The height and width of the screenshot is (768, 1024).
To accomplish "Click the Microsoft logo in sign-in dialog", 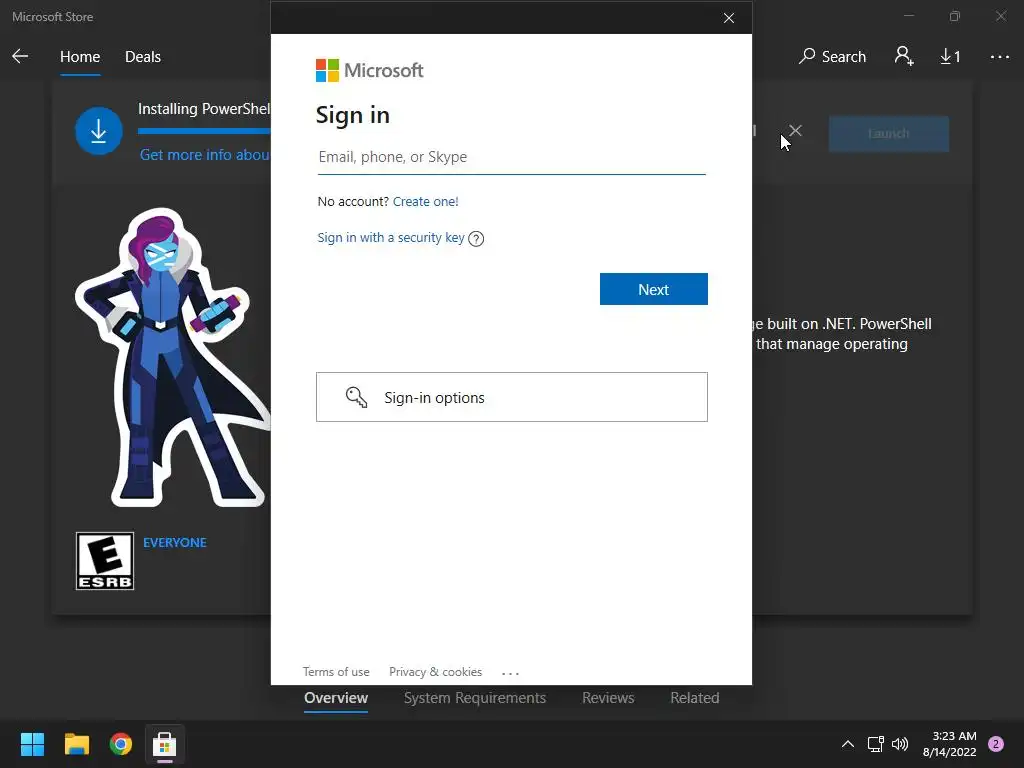I will tap(369, 71).
